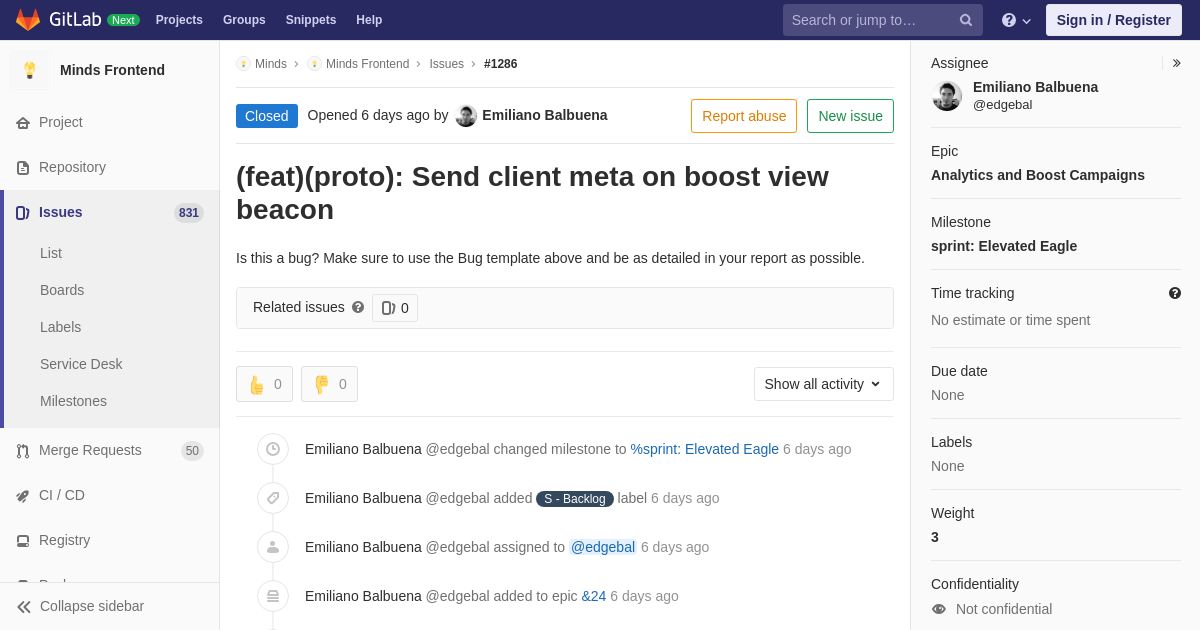Click the Collapse sidebar double arrow icon
Viewport: 1200px width, 630px height.
click(24, 607)
